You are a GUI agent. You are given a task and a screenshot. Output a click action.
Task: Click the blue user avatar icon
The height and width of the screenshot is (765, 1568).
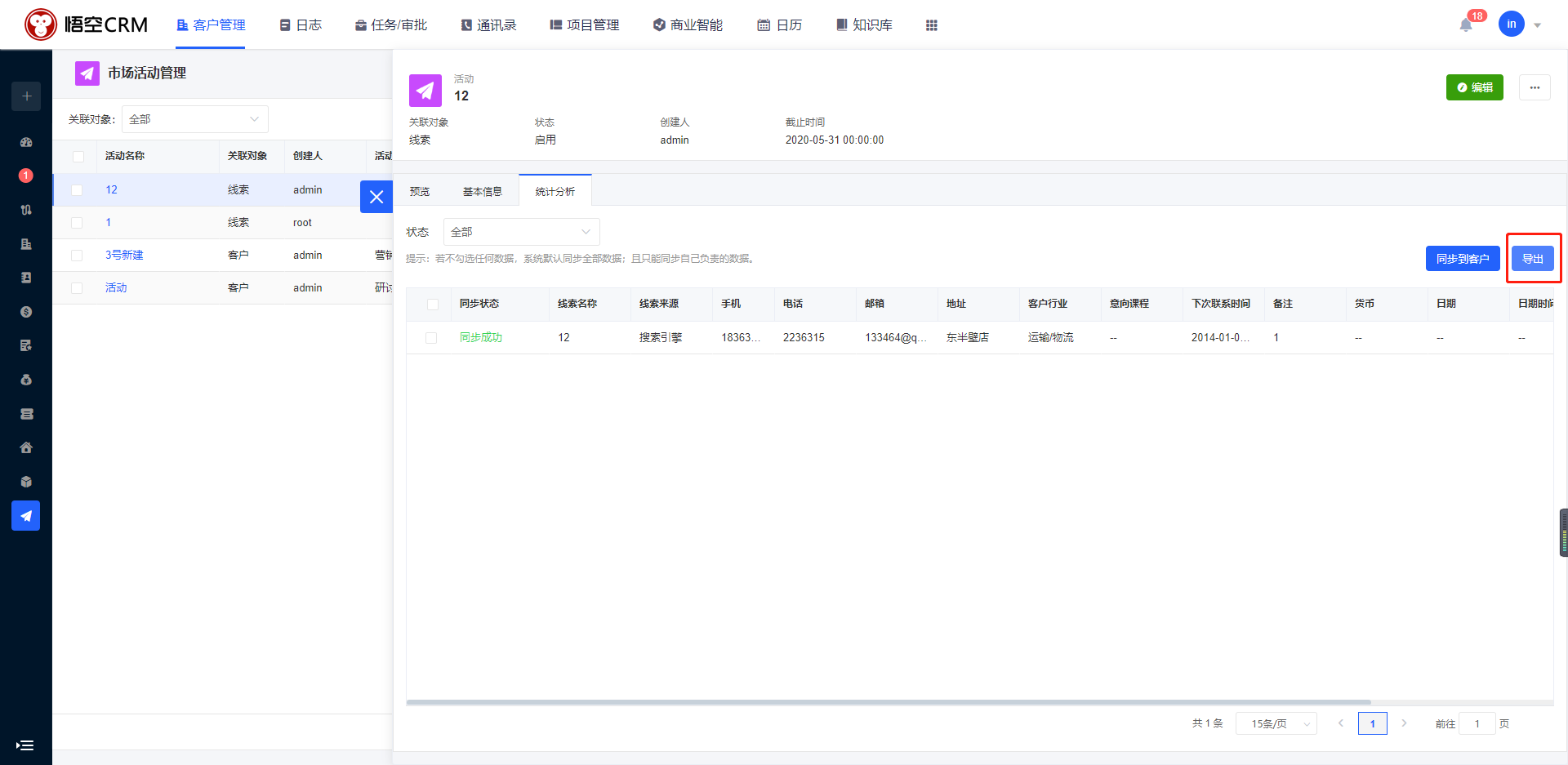[1512, 24]
